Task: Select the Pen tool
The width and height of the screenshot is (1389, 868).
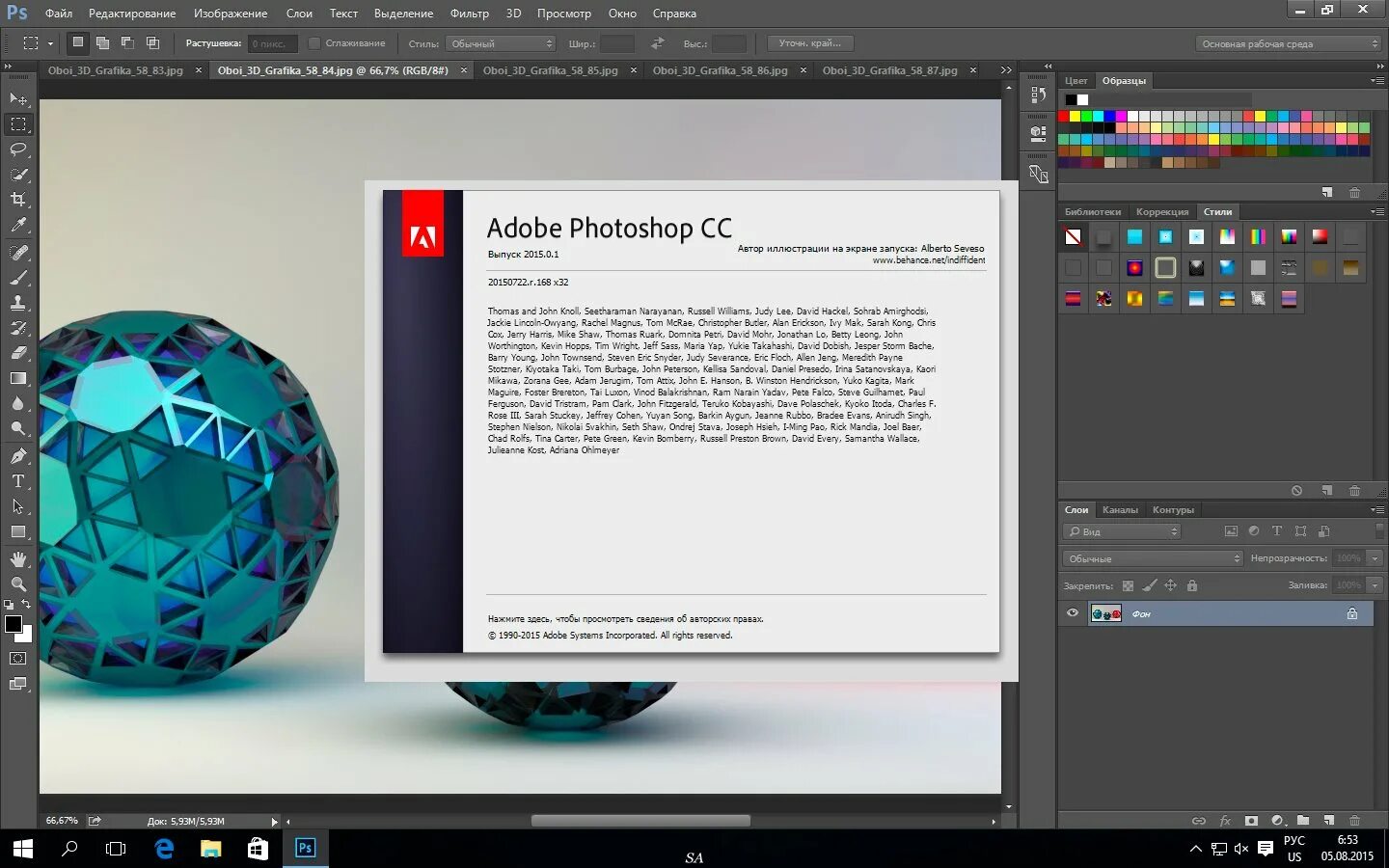Action: [x=18, y=456]
